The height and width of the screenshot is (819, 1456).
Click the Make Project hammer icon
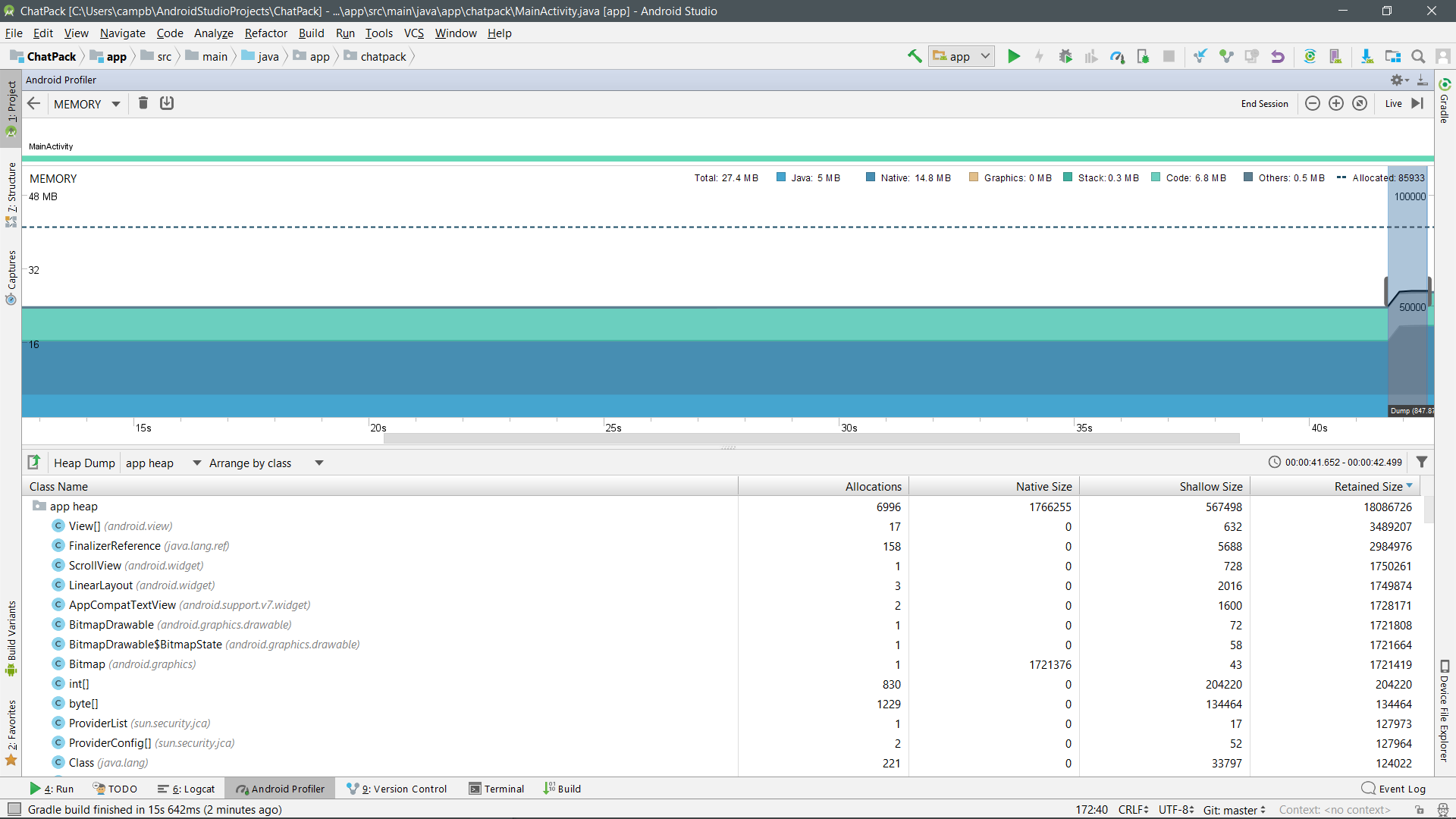coord(915,56)
